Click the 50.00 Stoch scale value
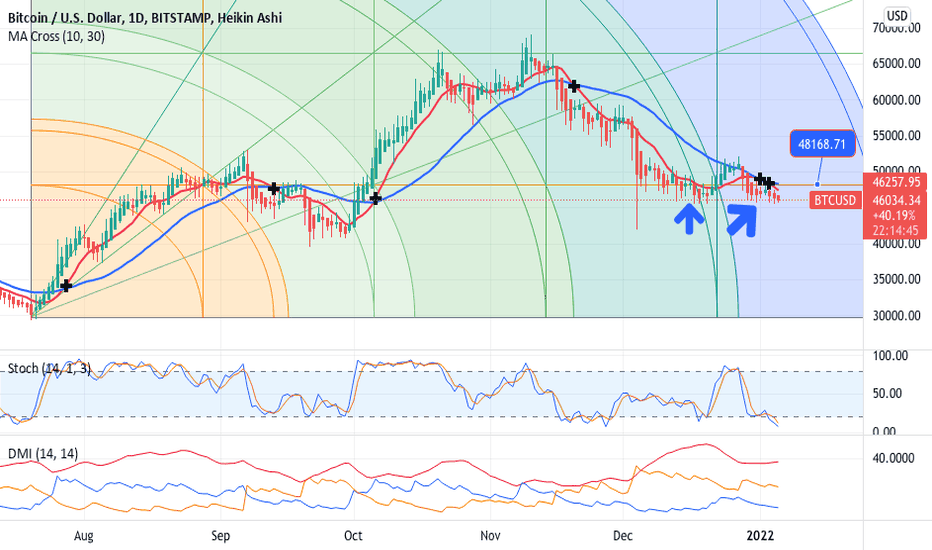 [887, 394]
